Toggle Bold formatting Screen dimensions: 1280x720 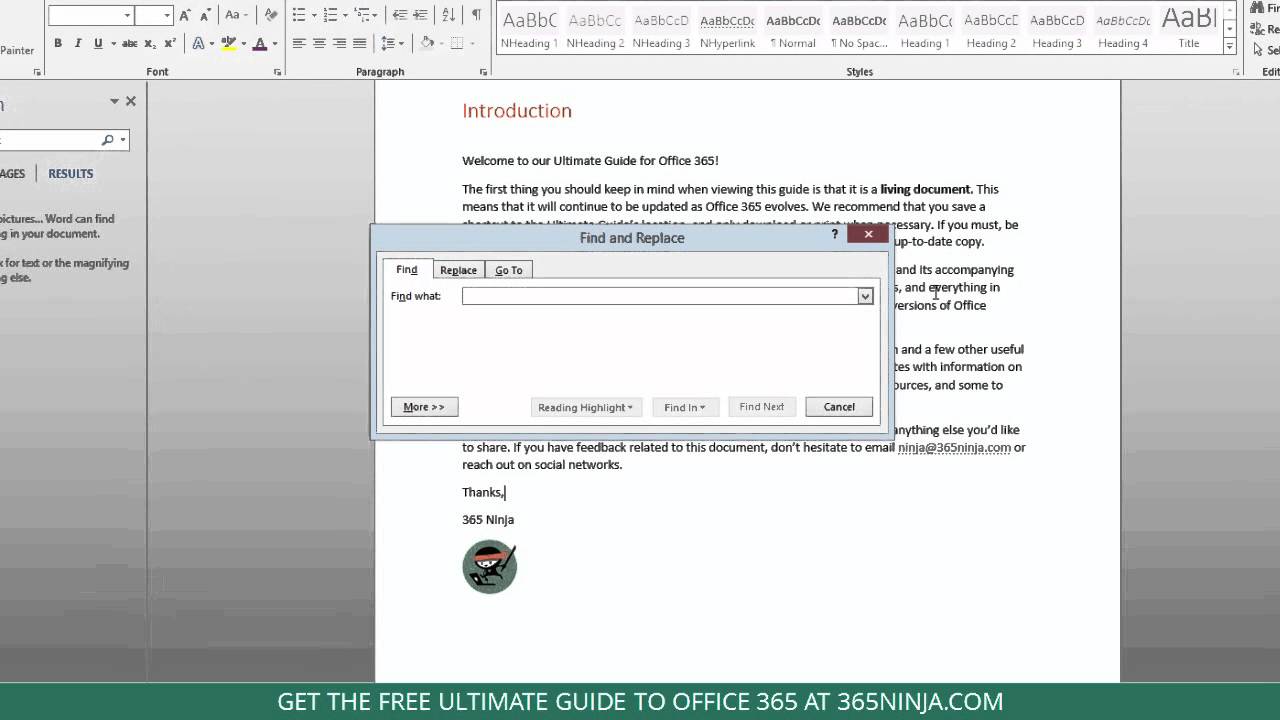tap(58, 43)
